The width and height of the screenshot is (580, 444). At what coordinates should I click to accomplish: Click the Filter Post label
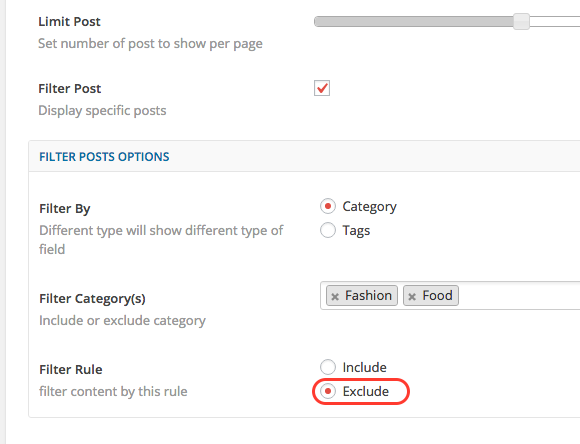[x=70, y=88]
